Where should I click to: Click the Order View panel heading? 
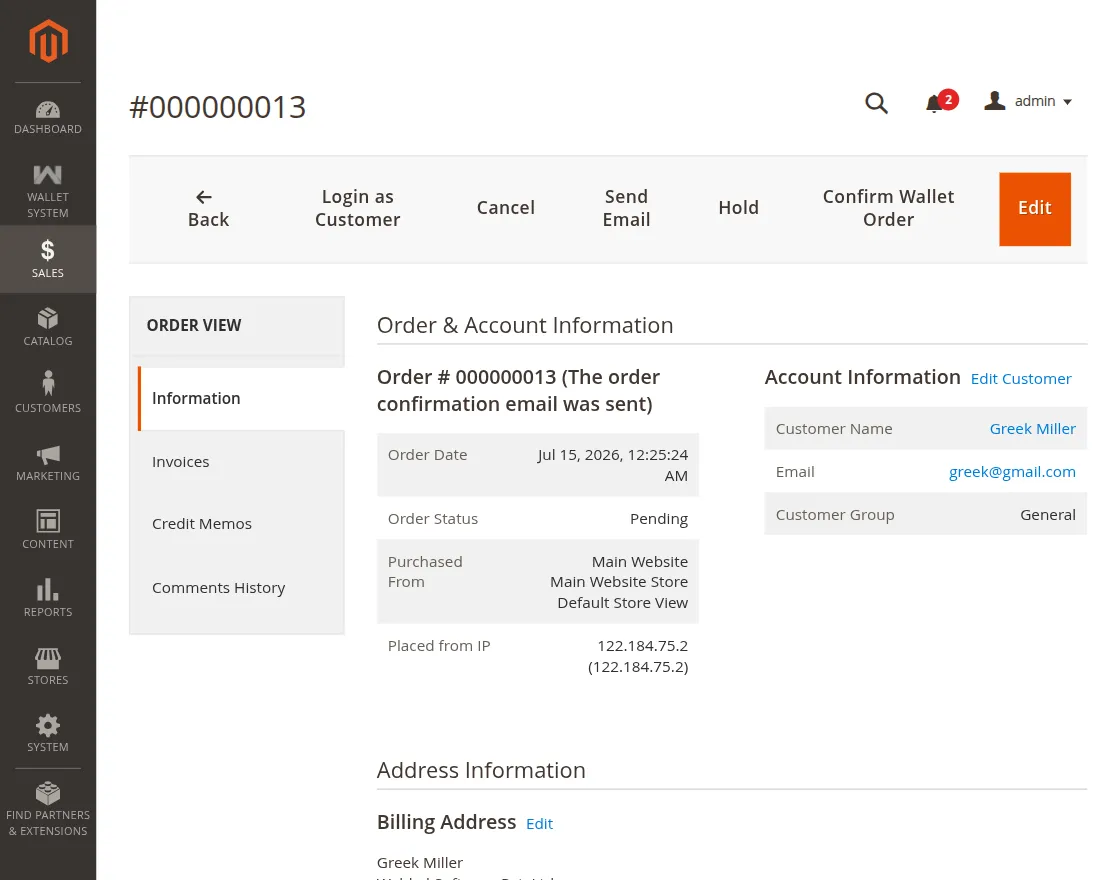[194, 326]
